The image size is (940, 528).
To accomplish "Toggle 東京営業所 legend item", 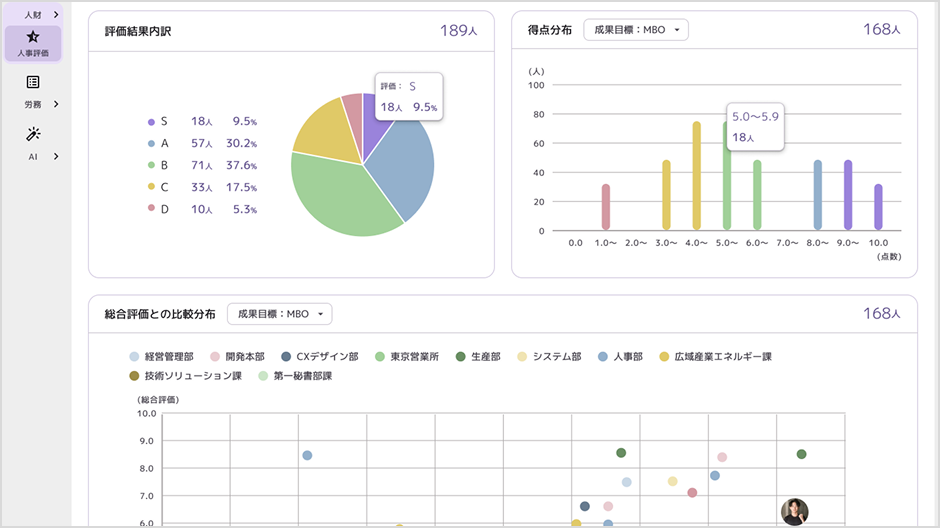I will coord(406,357).
